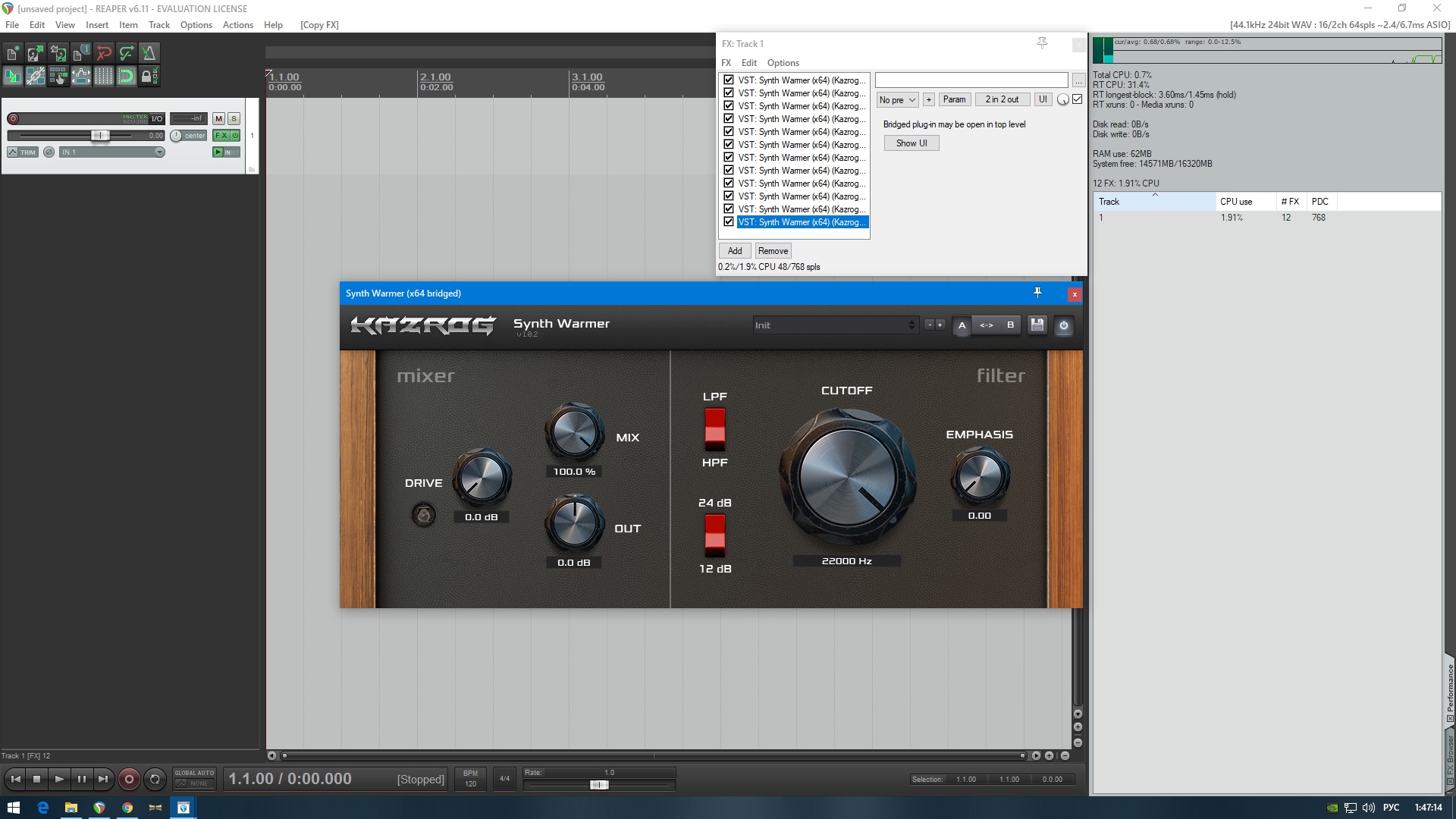The width and height of the screenshot is (1456, 819).
Task: Toggle Synth Warmer power bypass icon
Action: pos(1063,325)
